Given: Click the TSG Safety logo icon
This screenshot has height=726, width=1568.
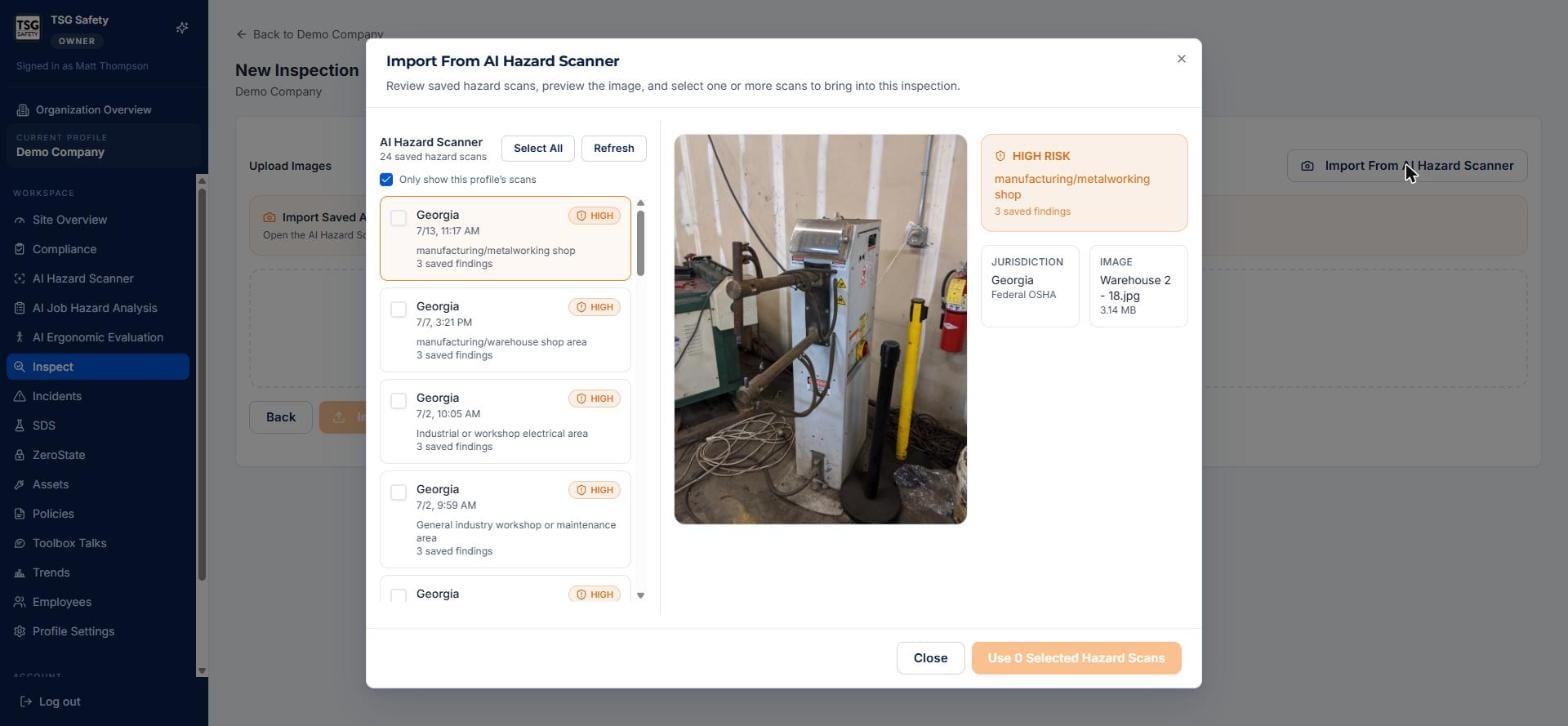Looking at the screenshot, I should point(27,28).
